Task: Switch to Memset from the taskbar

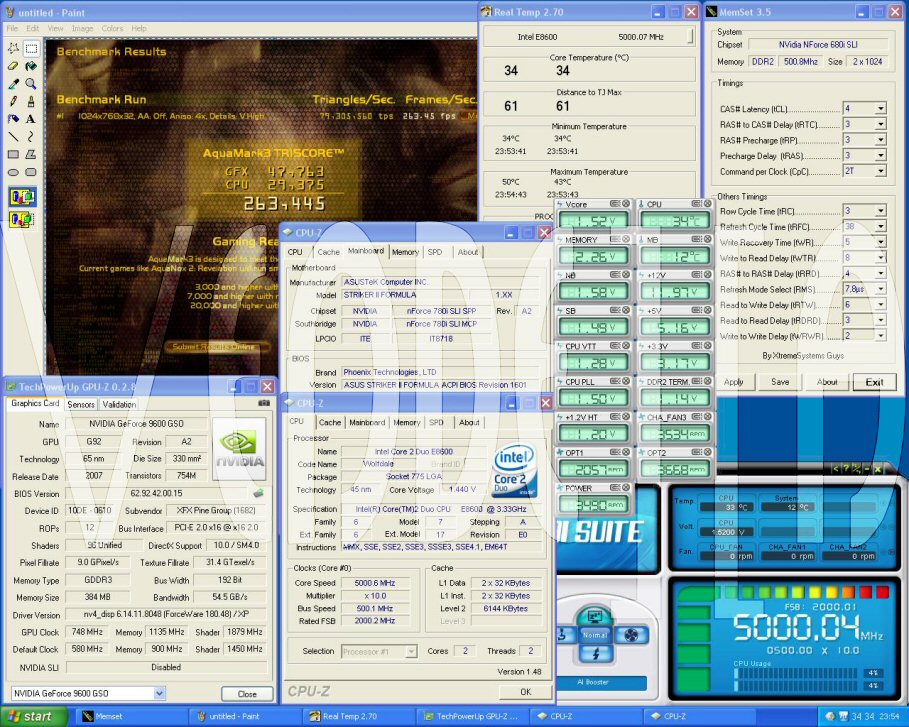Action: [130, 717]
